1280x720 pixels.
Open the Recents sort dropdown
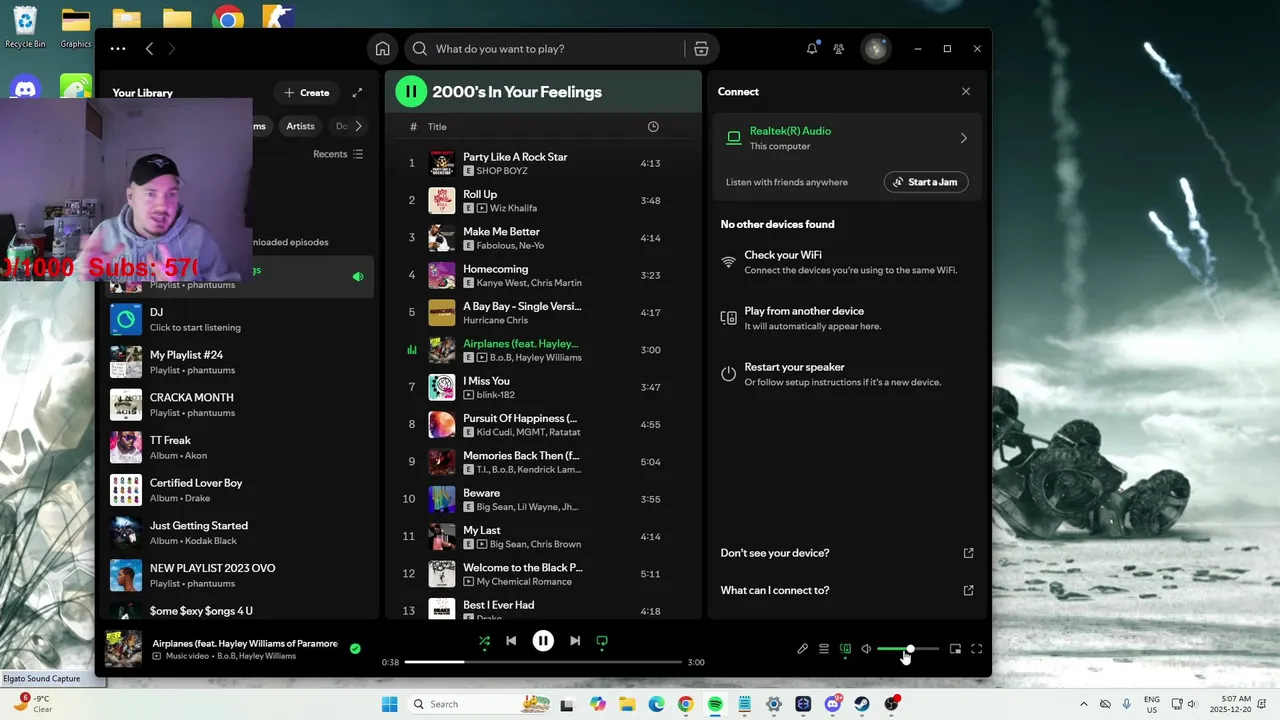tap(338, 154)
